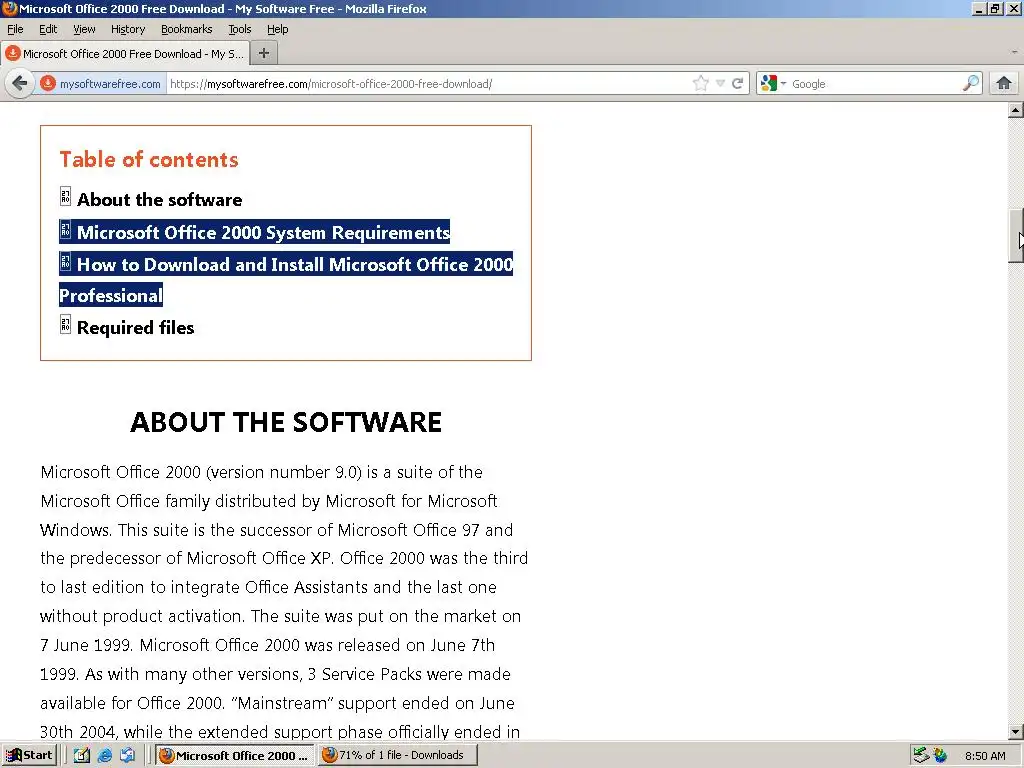
Task: Open the Google search engine dropdown
Action: [x=773, y=84]
